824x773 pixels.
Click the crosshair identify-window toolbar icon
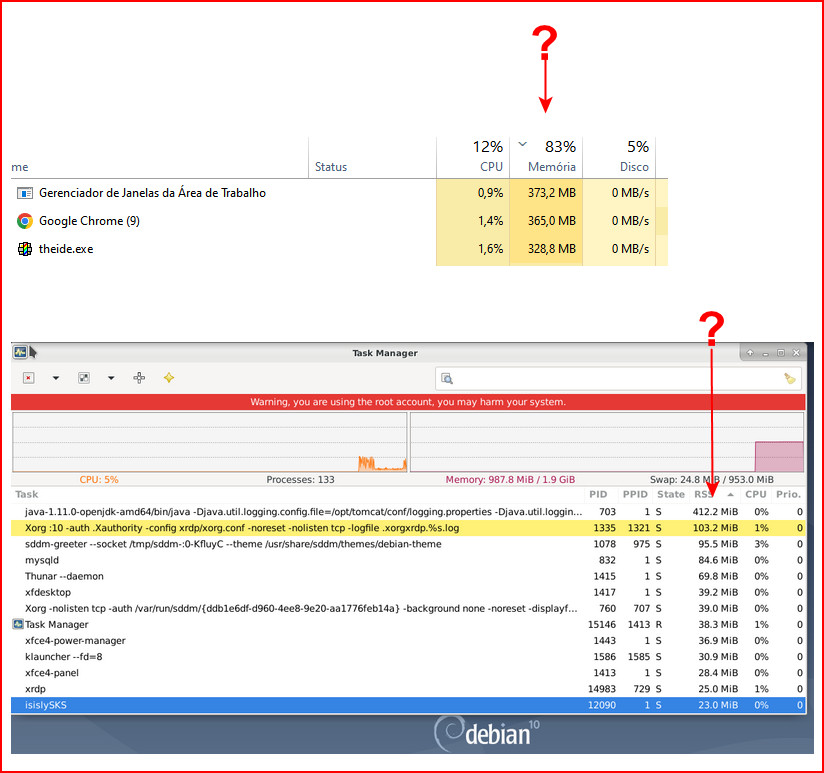139,378
